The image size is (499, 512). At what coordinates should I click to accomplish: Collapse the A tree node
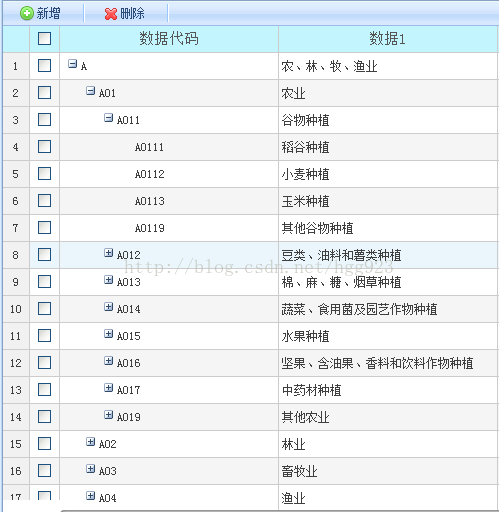[x=72, y=64]
